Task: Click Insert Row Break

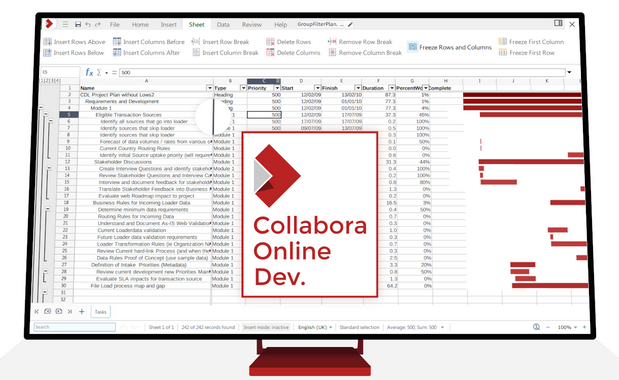Action: [221, 42]
